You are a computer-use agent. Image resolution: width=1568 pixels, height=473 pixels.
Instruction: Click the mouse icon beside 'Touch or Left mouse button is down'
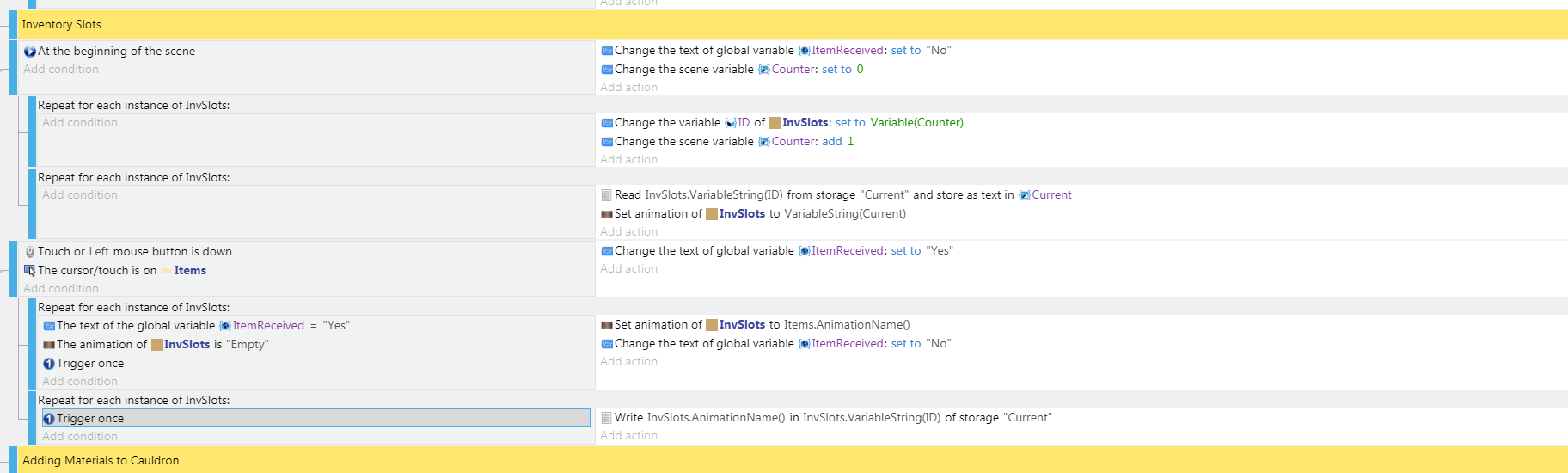coord(30,252)
